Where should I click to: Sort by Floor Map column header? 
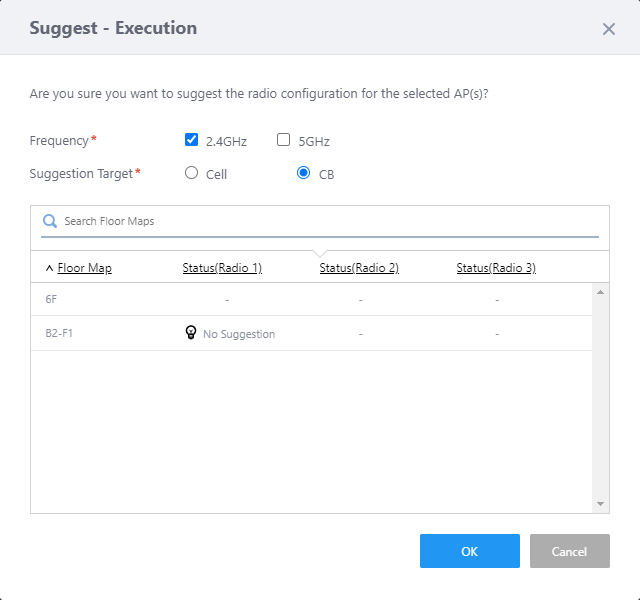coord(85,268)
